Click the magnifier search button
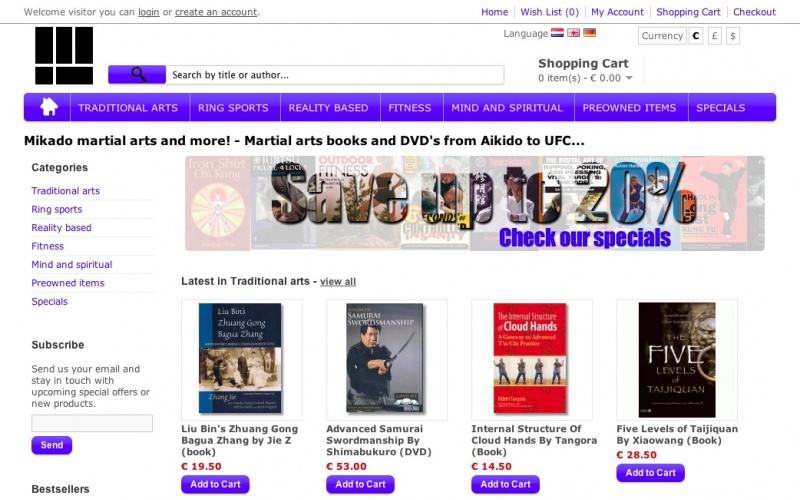Screen dimensions: 800x500 137,74
